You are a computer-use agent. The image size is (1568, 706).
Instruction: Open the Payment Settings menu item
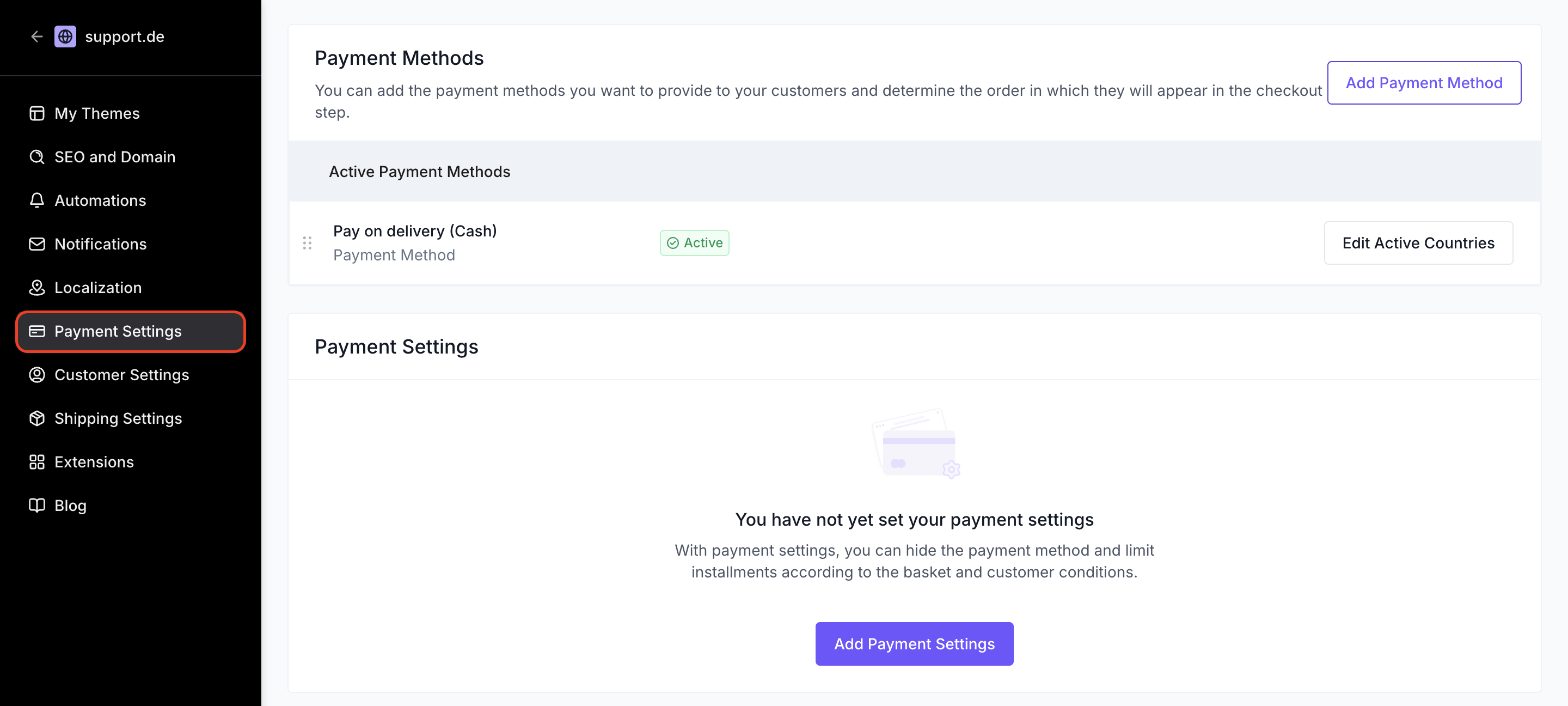[x=131, y=331]
